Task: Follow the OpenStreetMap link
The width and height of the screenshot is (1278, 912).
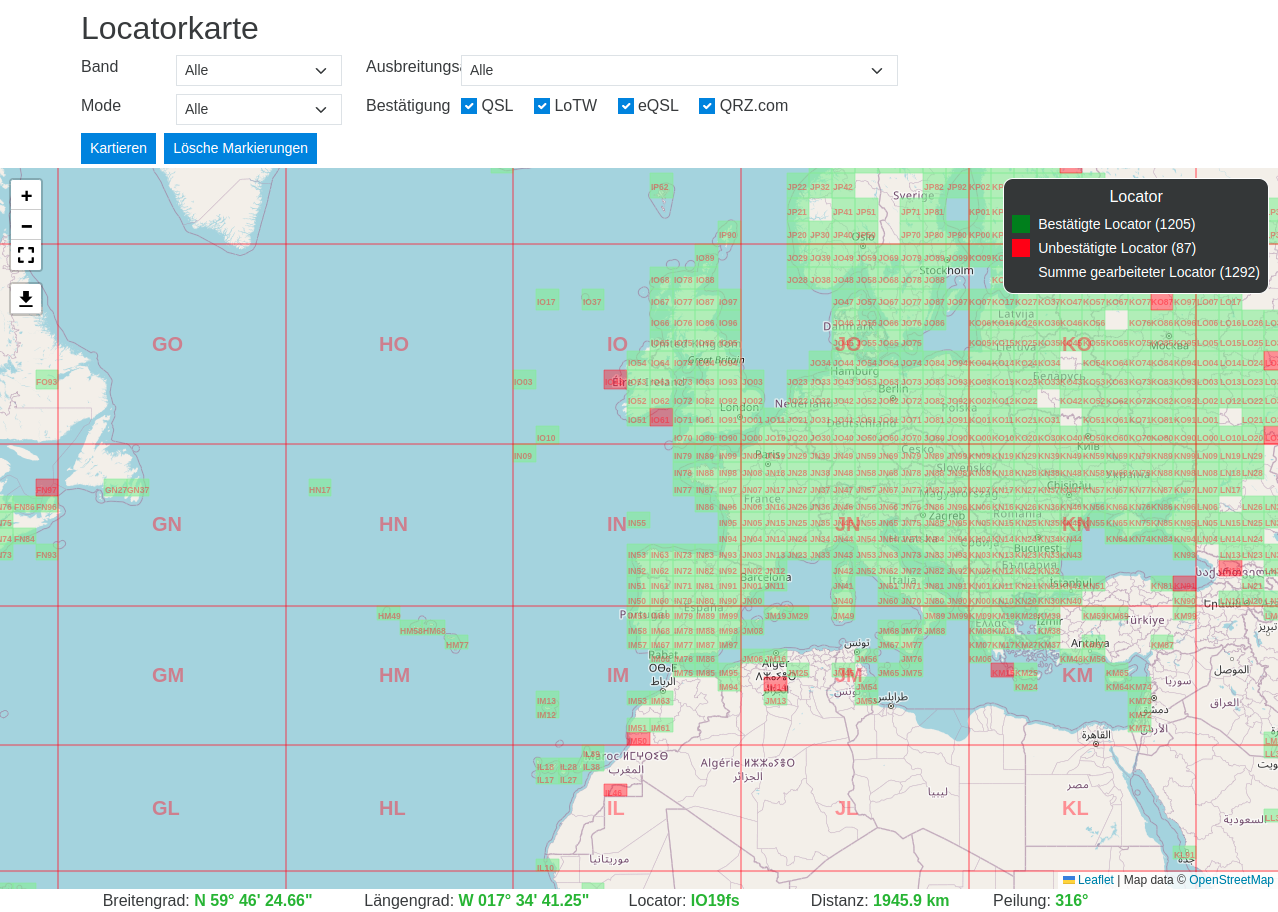Action: (x=1231, y=880)
